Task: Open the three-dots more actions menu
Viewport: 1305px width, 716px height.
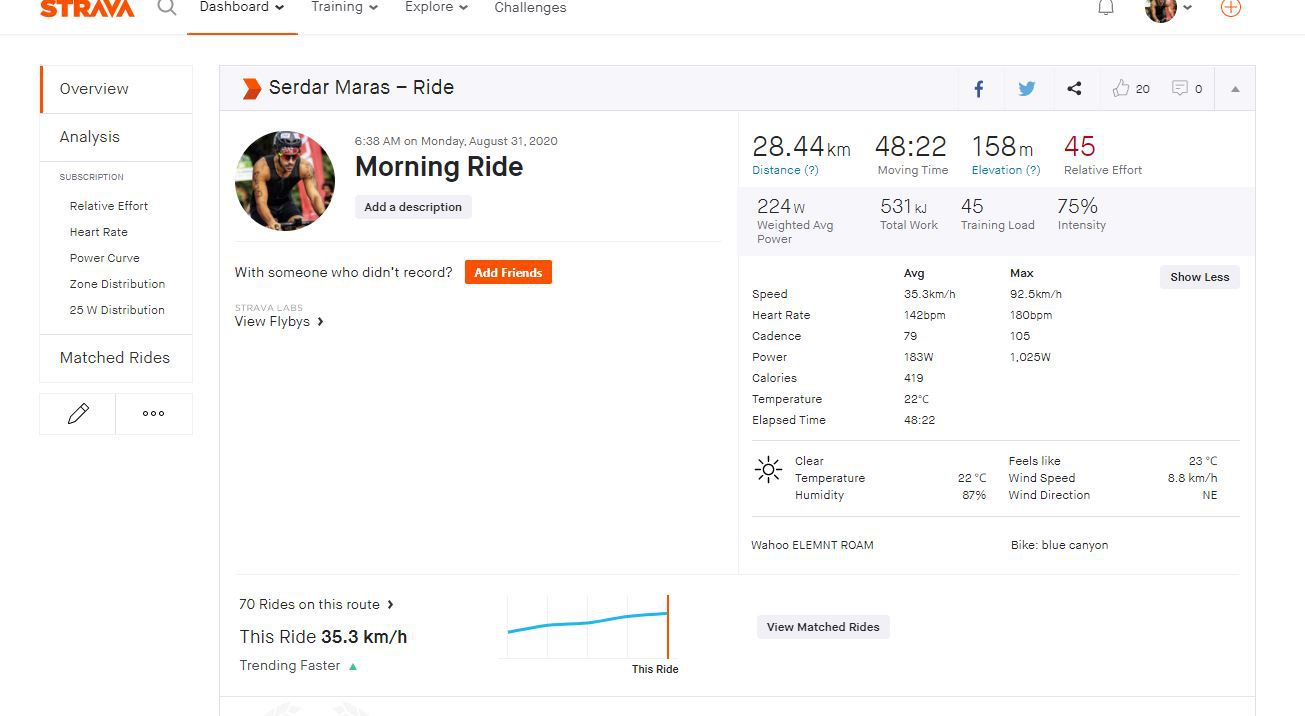Action: click(x=154, y=413)
